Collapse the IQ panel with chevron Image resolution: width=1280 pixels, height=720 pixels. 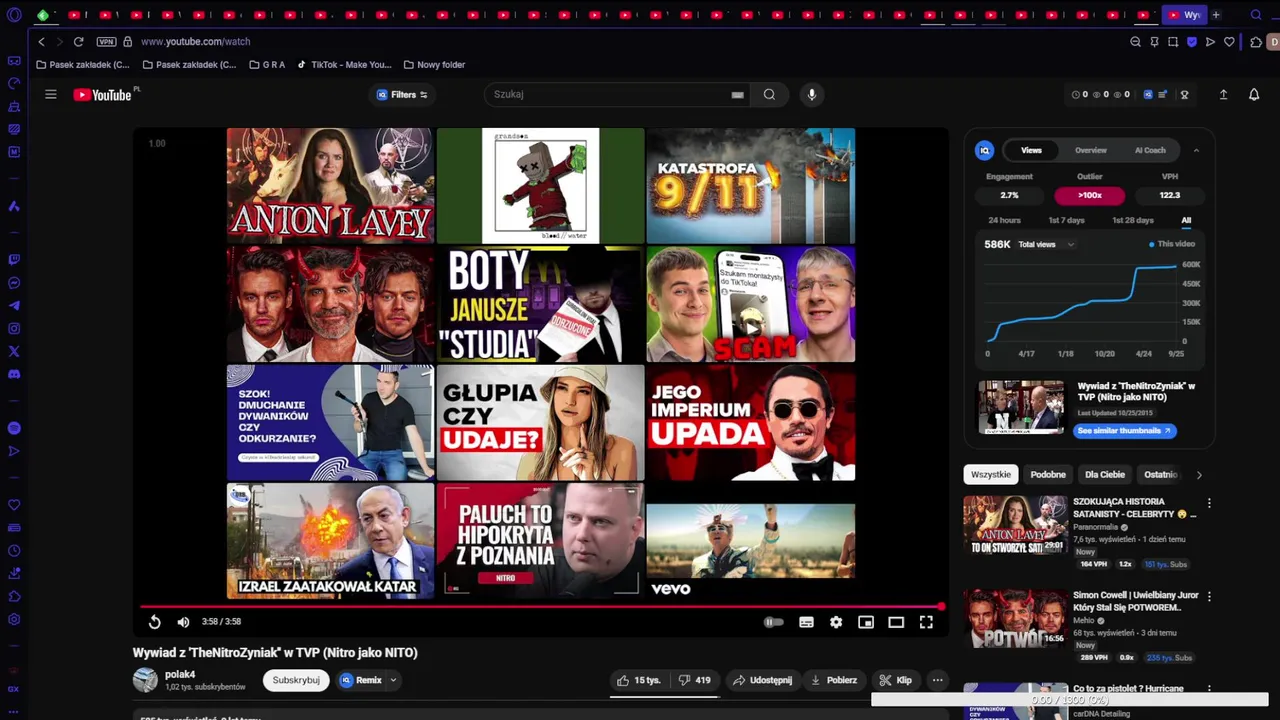tap(1196, 150)
